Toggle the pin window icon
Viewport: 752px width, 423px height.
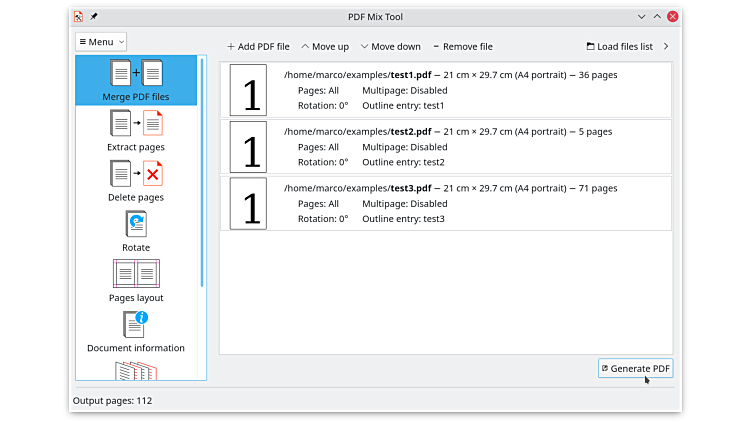(x=94, y=16)
